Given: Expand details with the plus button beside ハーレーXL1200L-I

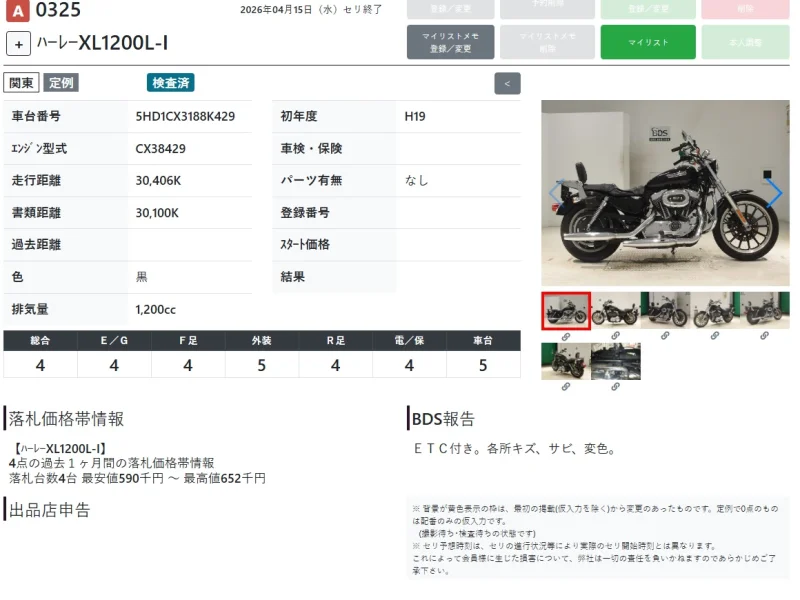Looking at the screenshot, I should 18,44.
